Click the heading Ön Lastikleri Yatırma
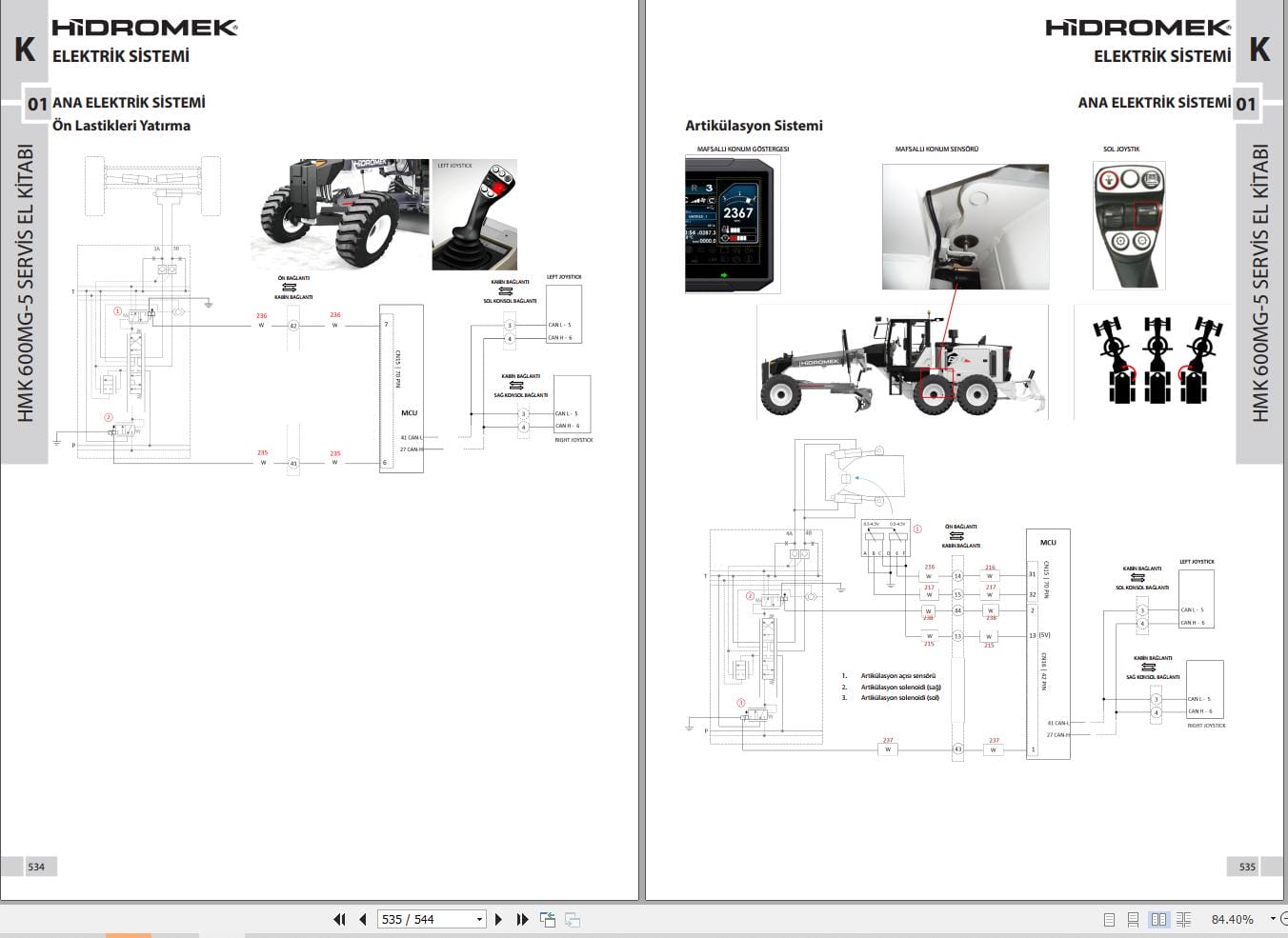Screen dimensions: 1288x938 click(x=121, y=126)
